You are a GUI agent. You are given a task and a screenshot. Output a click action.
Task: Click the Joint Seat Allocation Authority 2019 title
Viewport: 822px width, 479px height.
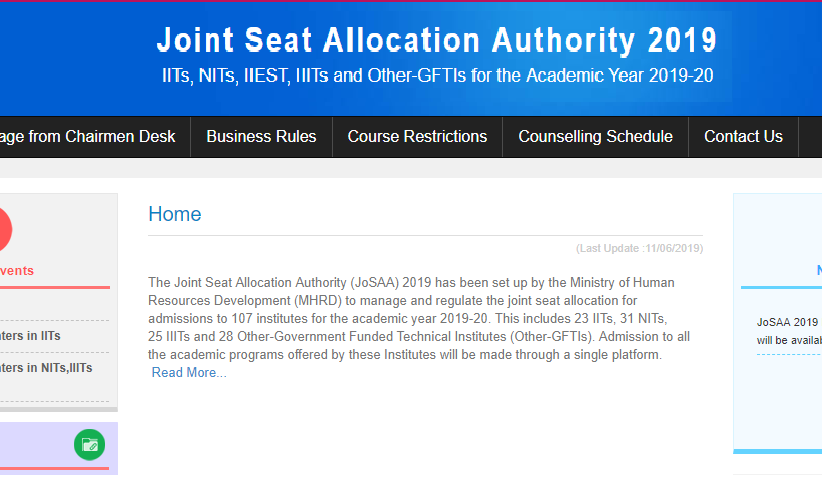(x=436, y=41)
